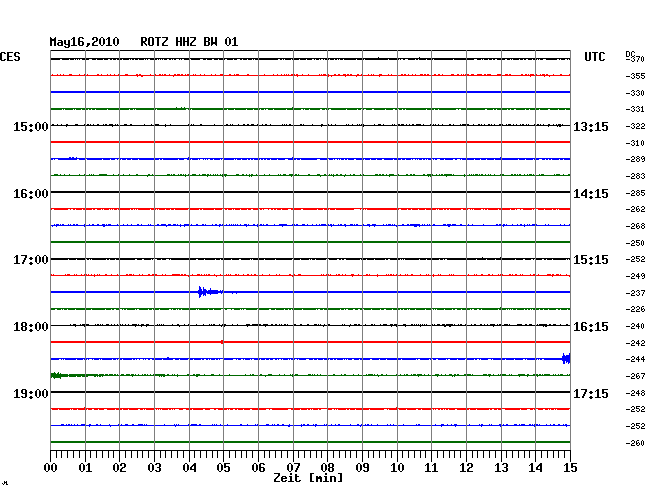Click the blue seismic burst at minute 15
The width and height of the screenshot is (650, 494).
click(566, 358)
